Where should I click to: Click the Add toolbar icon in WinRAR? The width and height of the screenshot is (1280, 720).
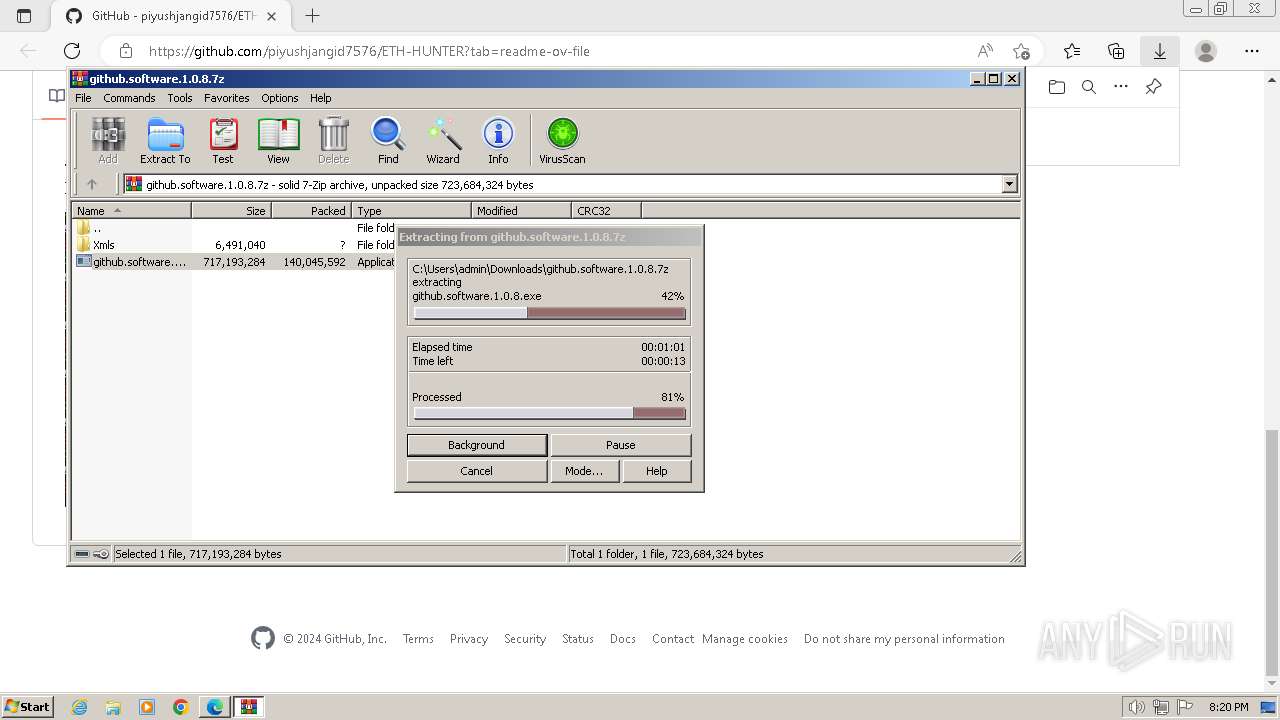pos(107,140)
